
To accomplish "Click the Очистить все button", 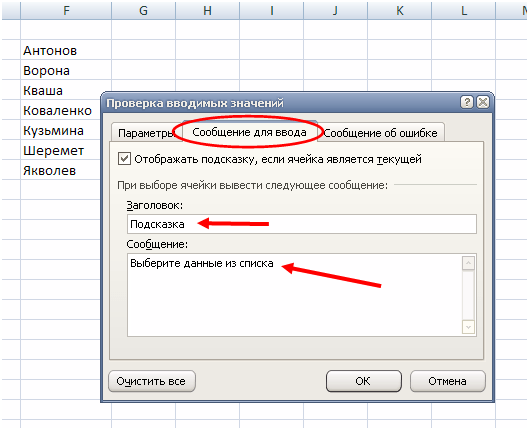I will tap(151, 381).
